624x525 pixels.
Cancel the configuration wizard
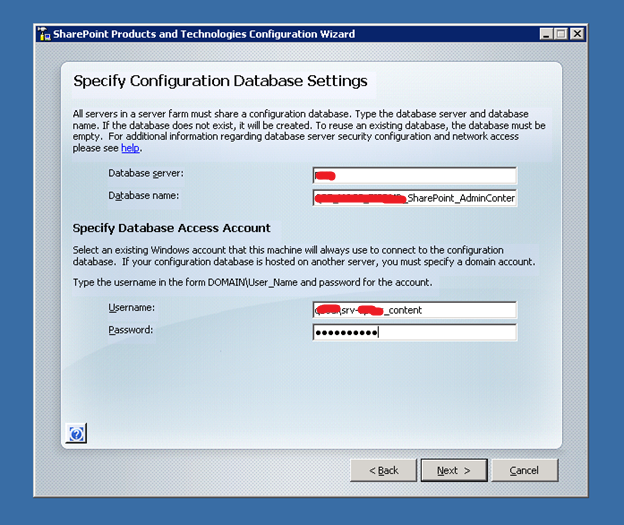525,470
